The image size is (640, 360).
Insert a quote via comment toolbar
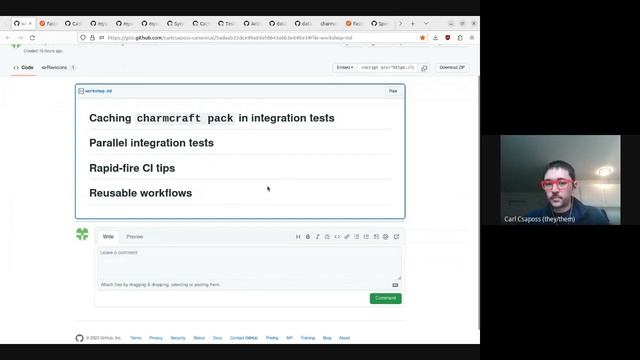[327, 237]
